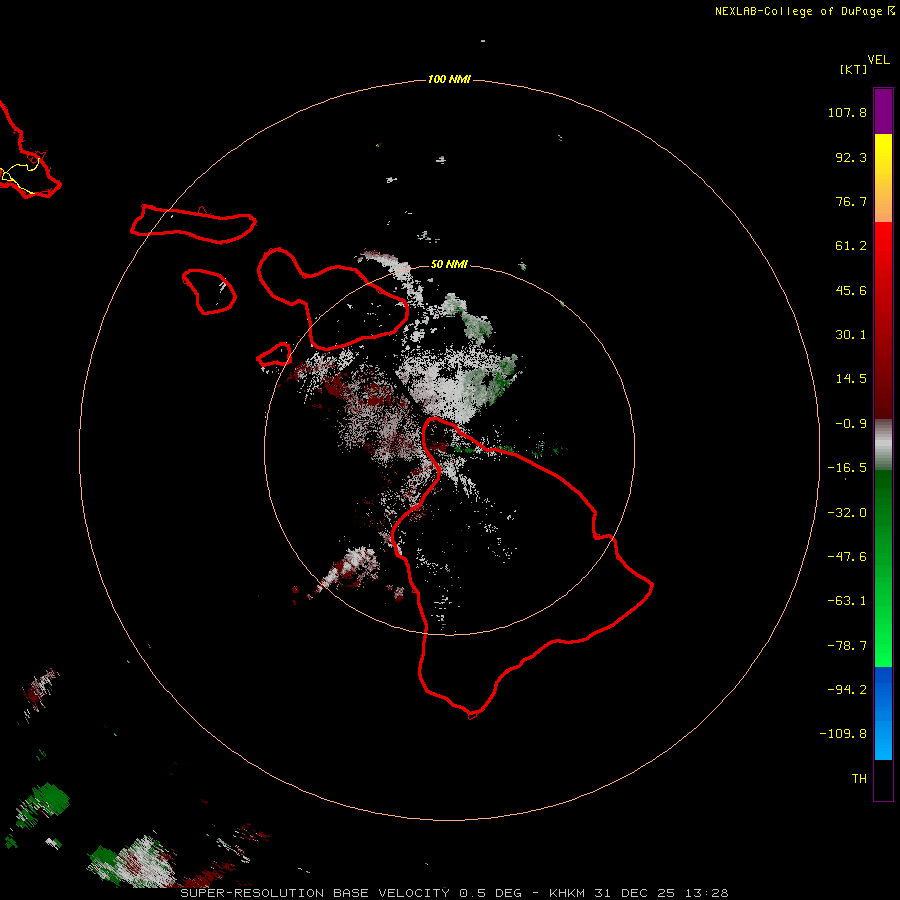Screen dimensions: 900x900
Task: Click the -109.8 velocity scale value
Action: [x=843, y=734]
